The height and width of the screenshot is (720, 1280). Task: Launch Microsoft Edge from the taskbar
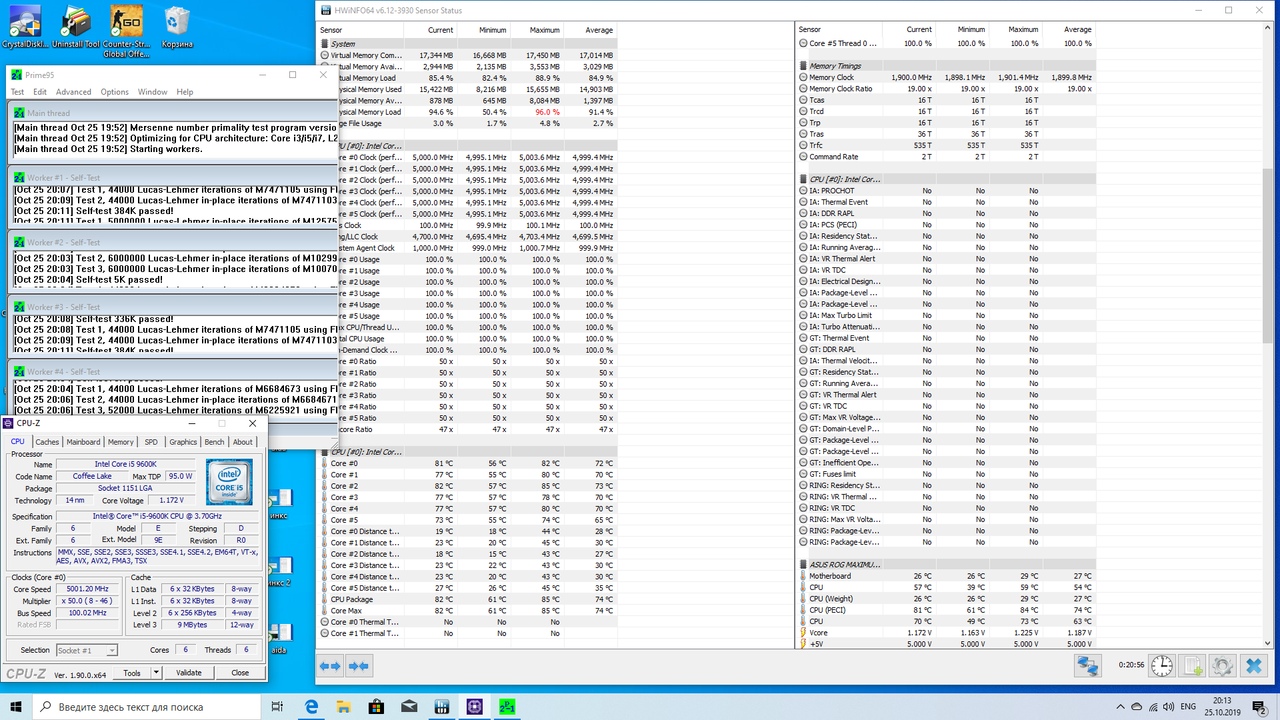311,706
